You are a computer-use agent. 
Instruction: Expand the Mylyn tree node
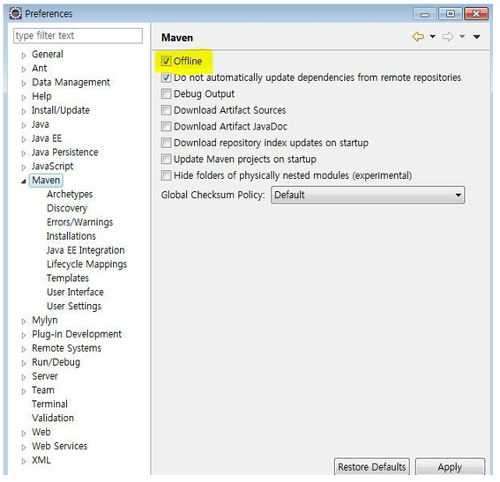24,321
